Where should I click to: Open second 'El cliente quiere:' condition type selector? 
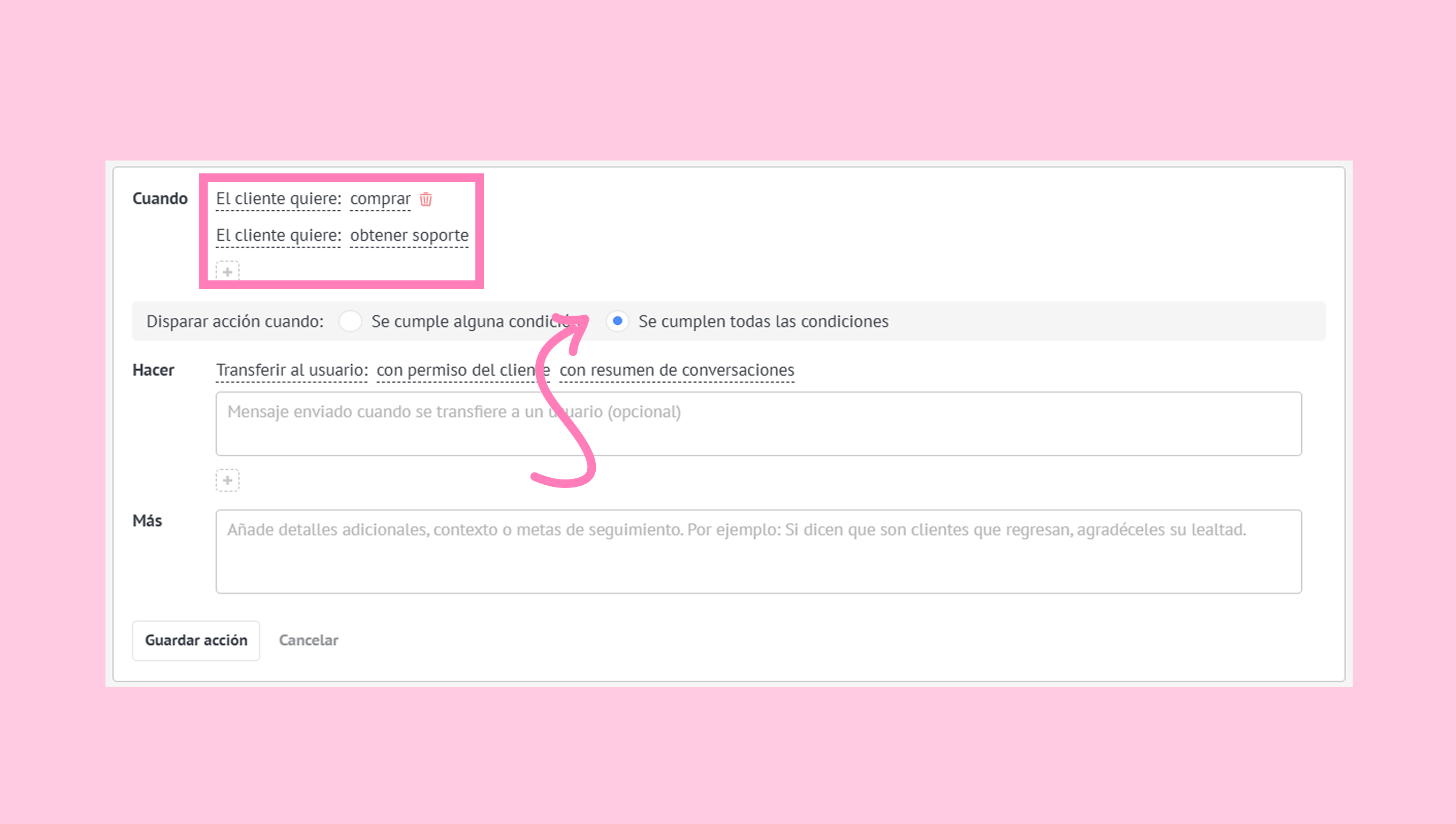[x=278, y=235]
